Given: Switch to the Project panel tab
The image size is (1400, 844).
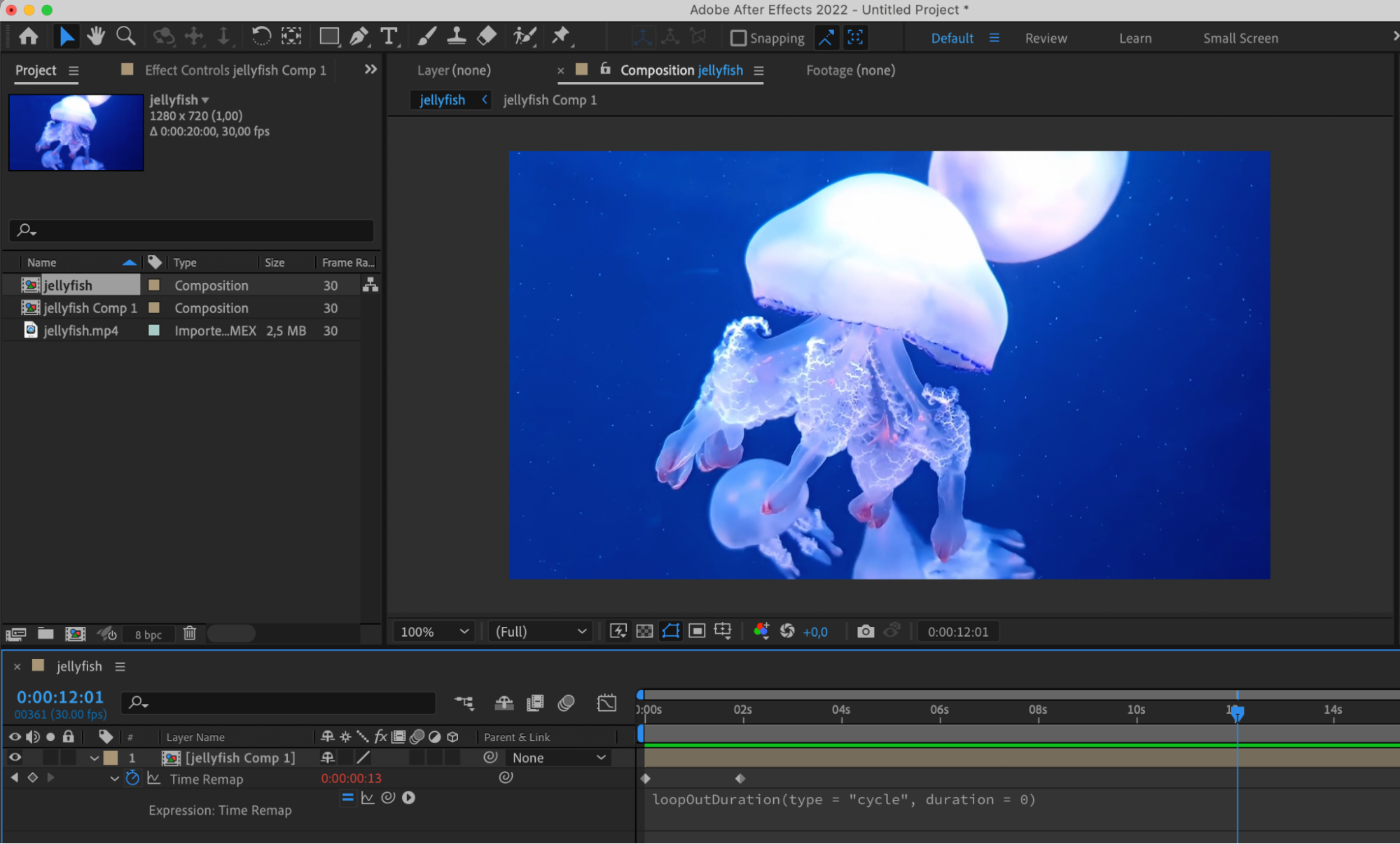Looking at the screenshot, I should coord(36,70).
